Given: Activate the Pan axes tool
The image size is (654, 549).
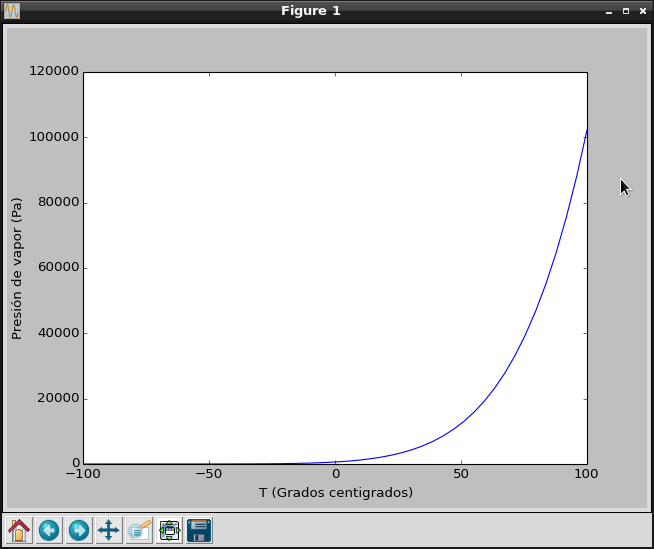Looking at the screenshot, I should click(x=108, y=530).
